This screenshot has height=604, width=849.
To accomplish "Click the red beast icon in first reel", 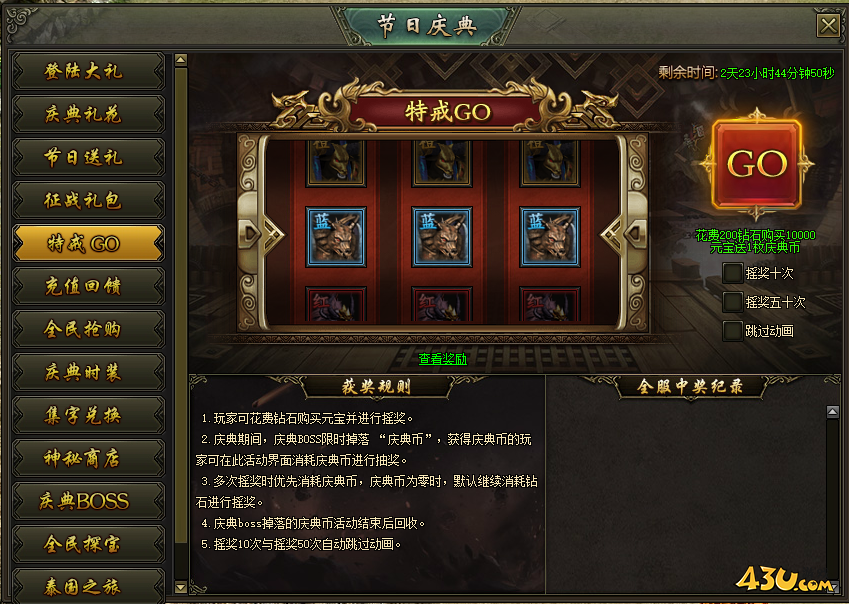I will [336, 304].
